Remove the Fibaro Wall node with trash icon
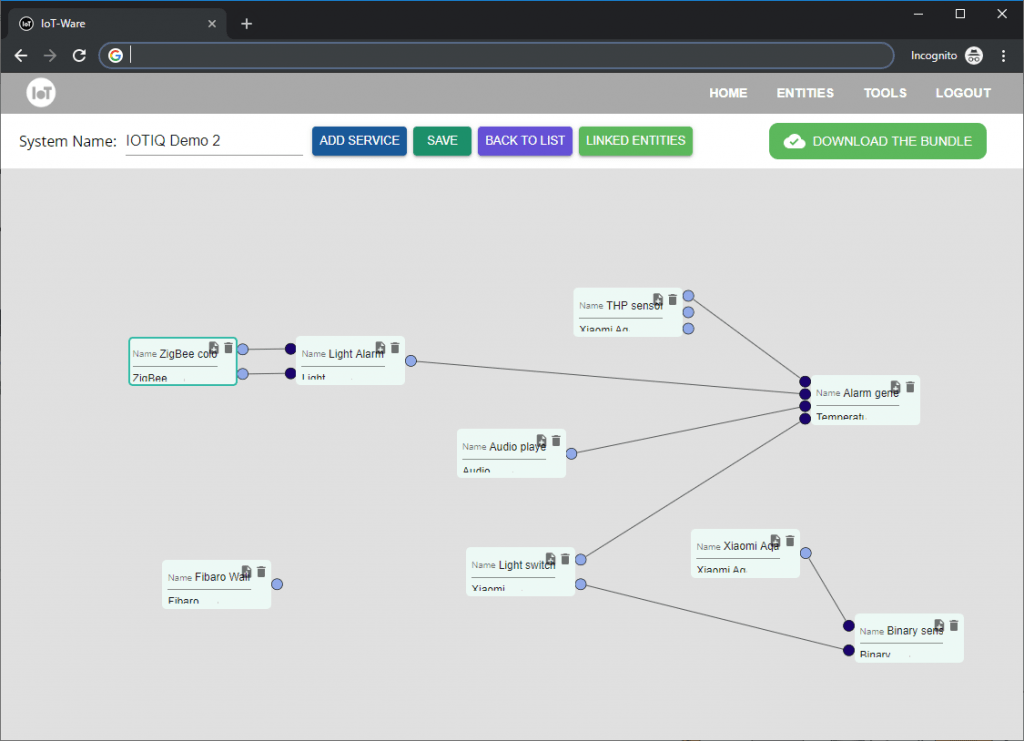The width and height of the screenshot is (1024, 741). [x=261, y=572]
